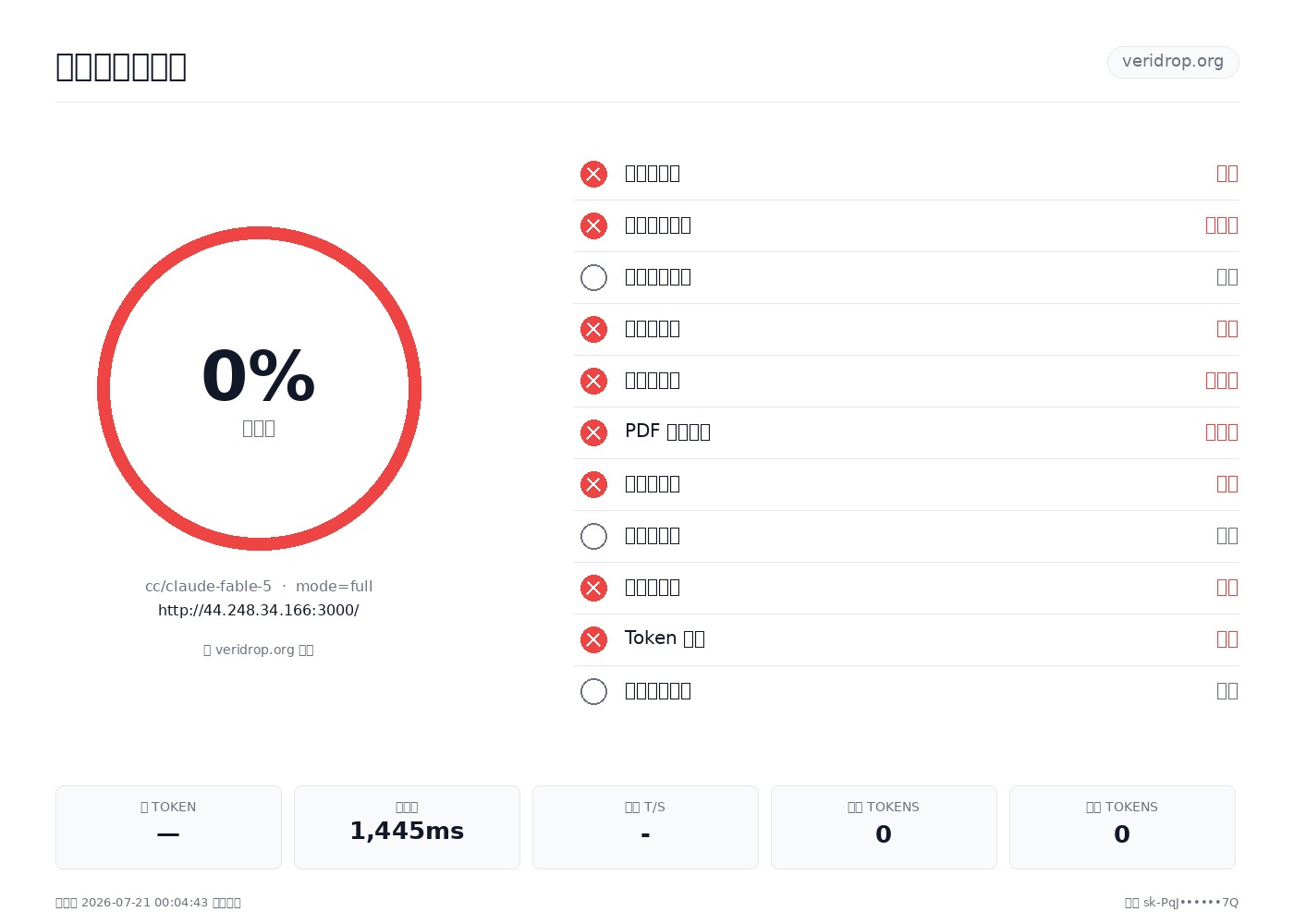1294x924 pixels.
Task: Select the empty circle in the third checklist row
Action: coord(593,277)
